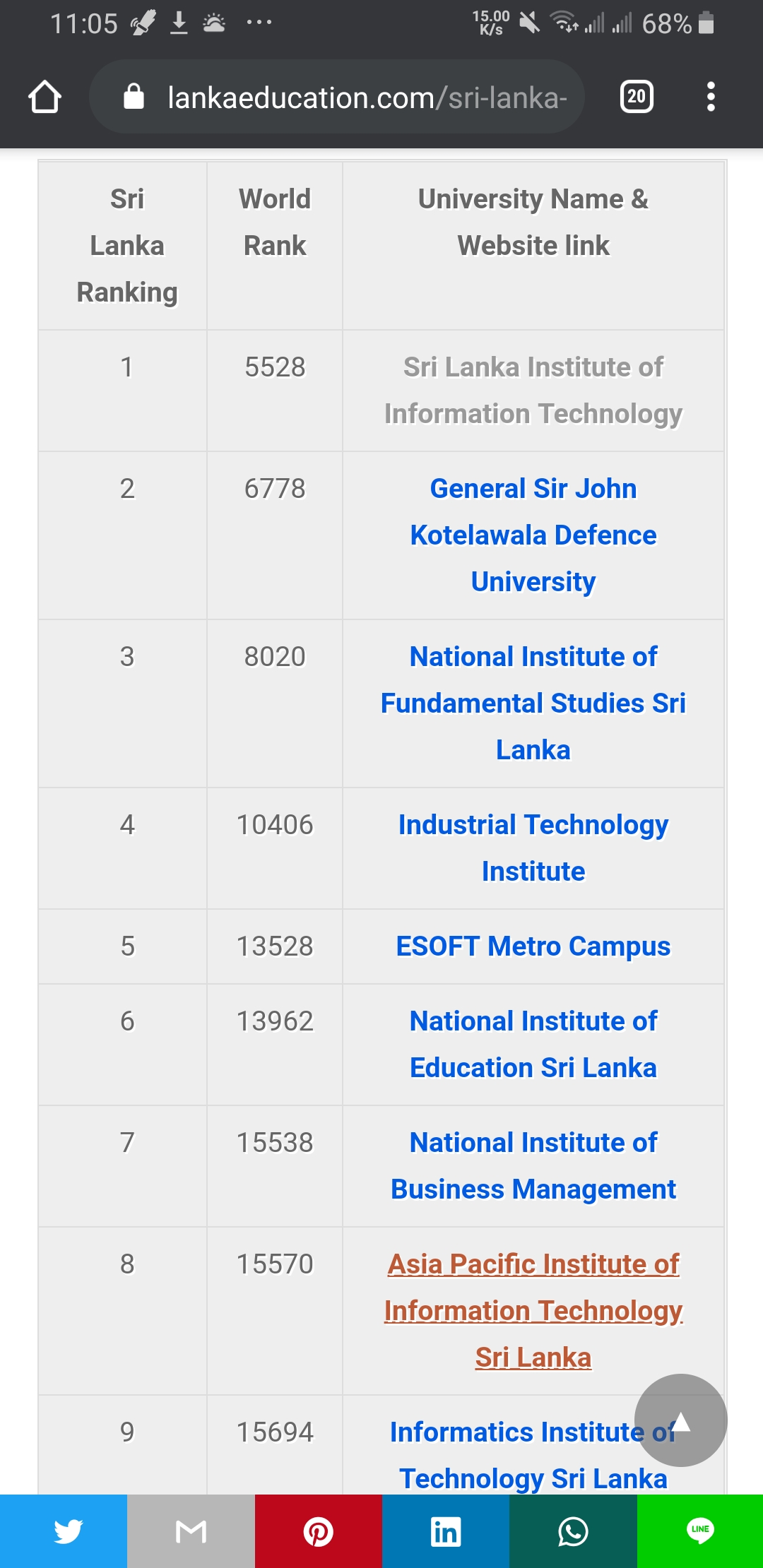Visit Industrial Technology Institute link
Screen dimensions: 763x1568
click(x=533, y=848)
